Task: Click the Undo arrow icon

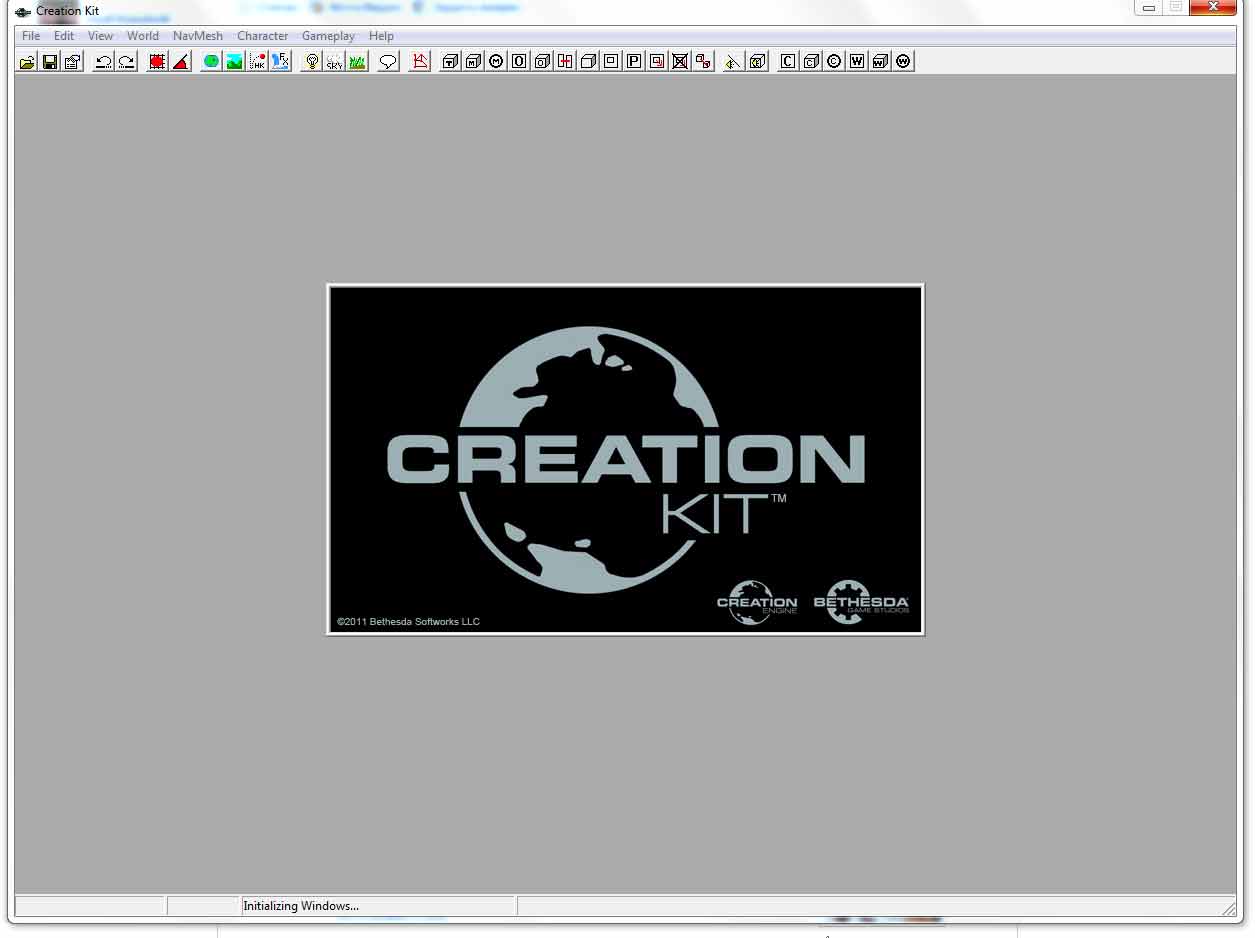Action: point(103,62)
